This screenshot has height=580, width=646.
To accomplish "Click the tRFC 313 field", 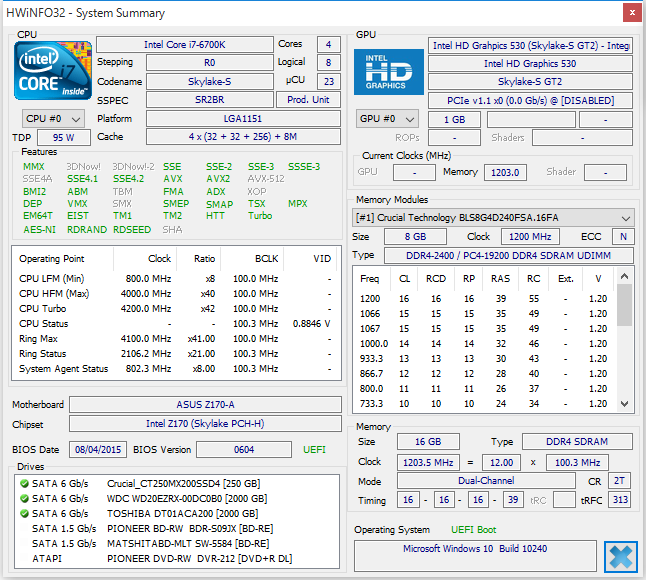I will [x=620, y=500].
